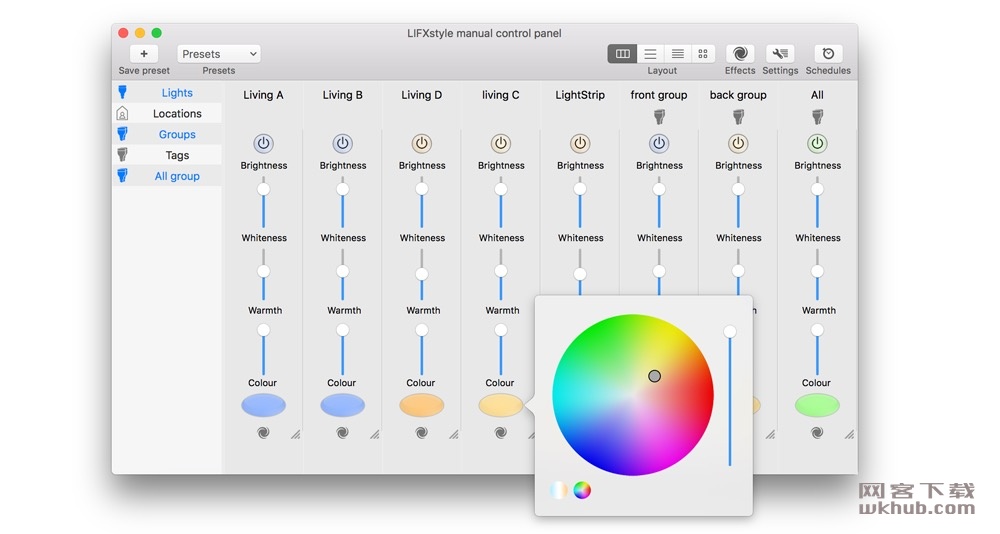Open the Presets dropdown
1000x534 pixels.
[219, 54]
